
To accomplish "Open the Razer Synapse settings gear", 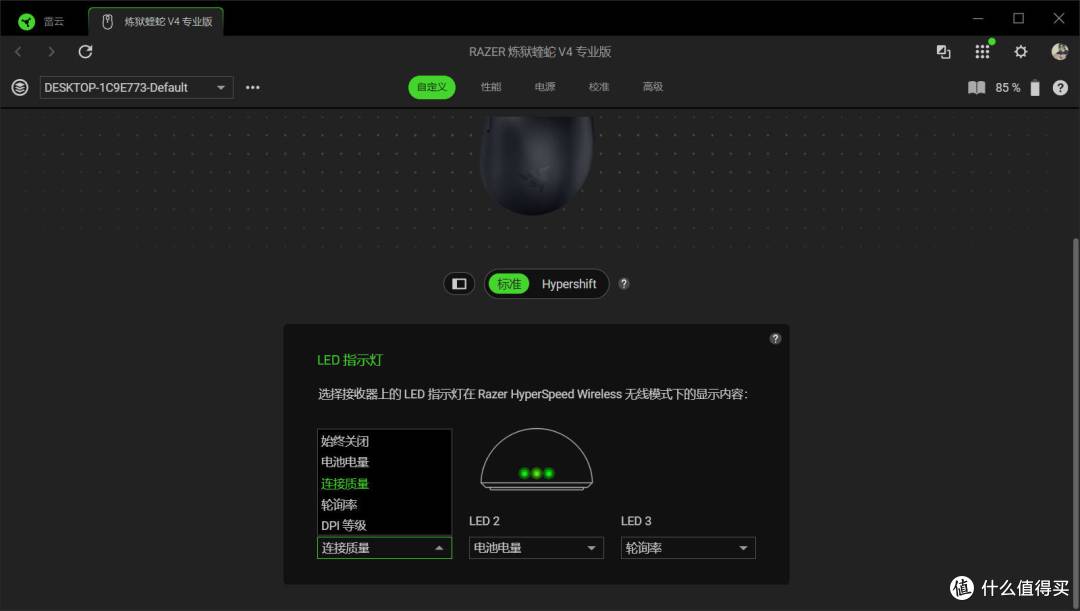I will tap(1020, 51).
